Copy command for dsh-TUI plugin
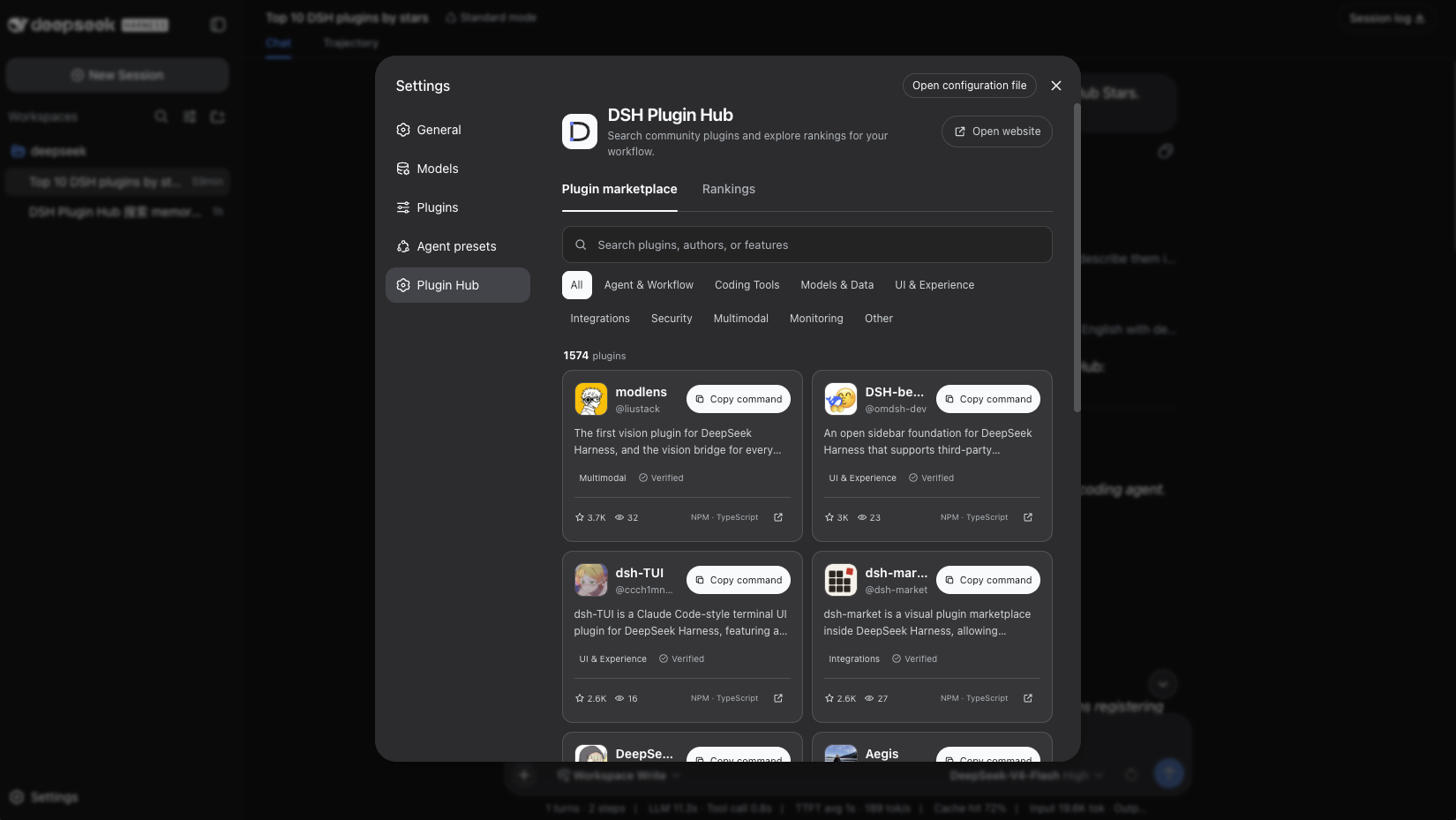 (x=738, y=580)
